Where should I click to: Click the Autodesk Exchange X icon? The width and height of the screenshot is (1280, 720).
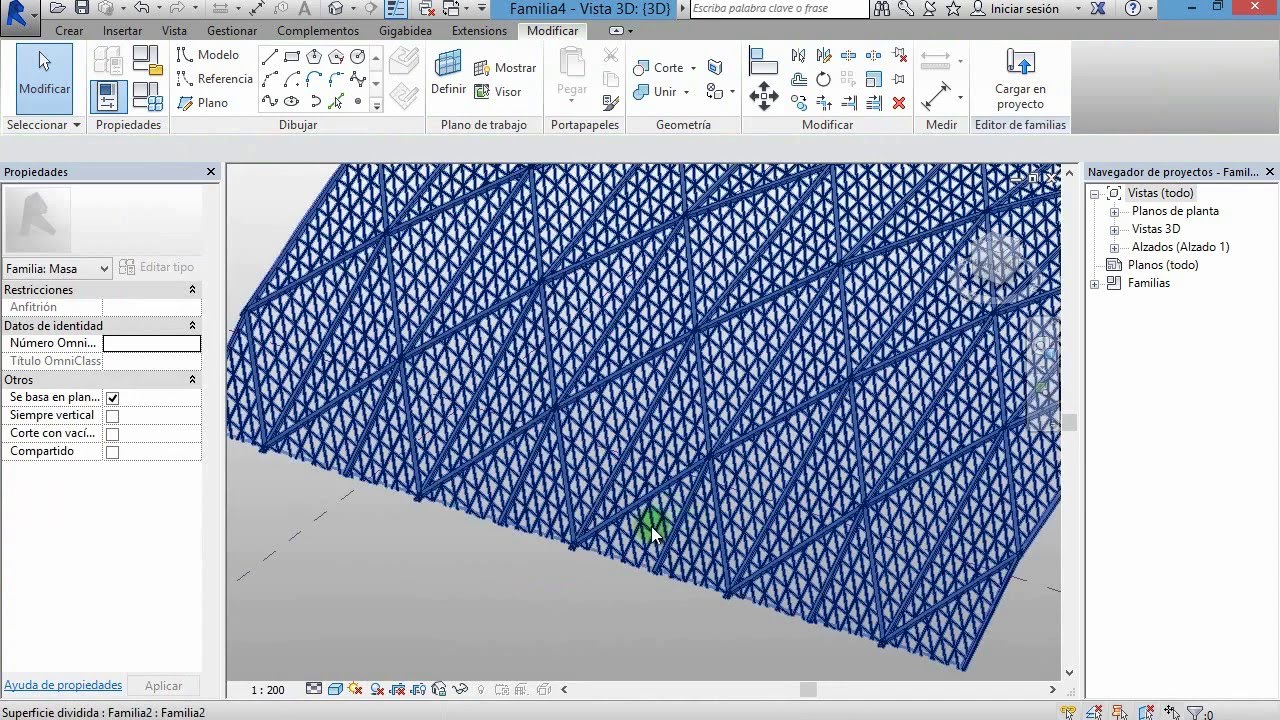pos(1099,9)
